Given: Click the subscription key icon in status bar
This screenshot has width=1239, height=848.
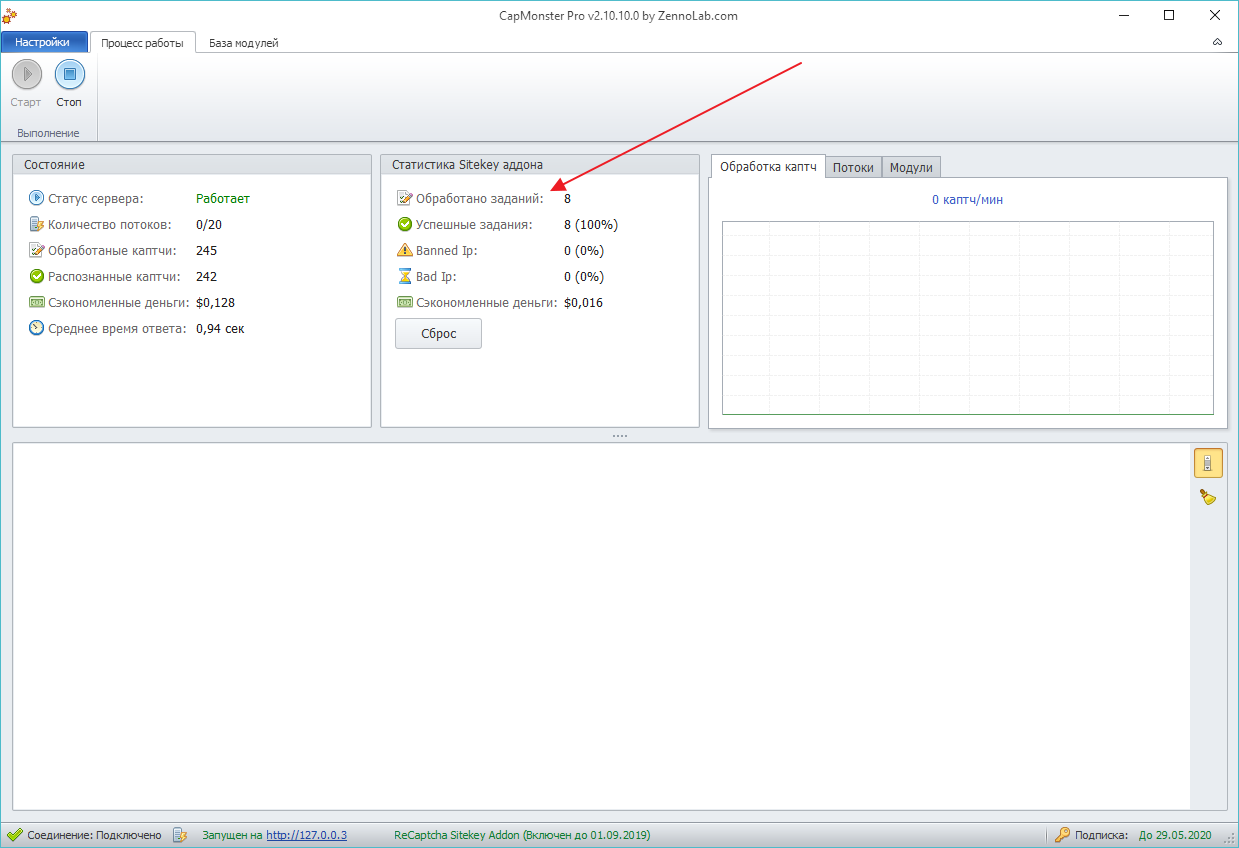Looking at the screenshot, I should [1062, 834].
